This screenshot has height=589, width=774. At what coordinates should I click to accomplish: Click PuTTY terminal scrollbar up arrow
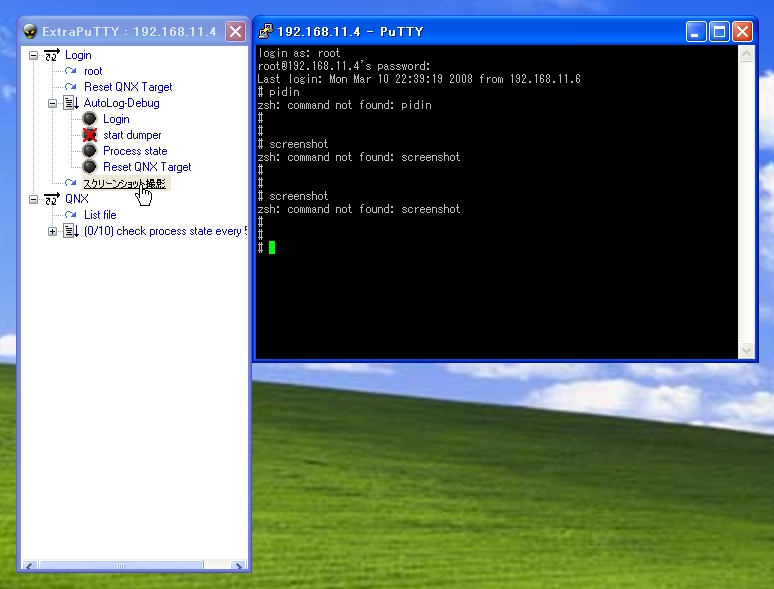[x=746, y=53]
